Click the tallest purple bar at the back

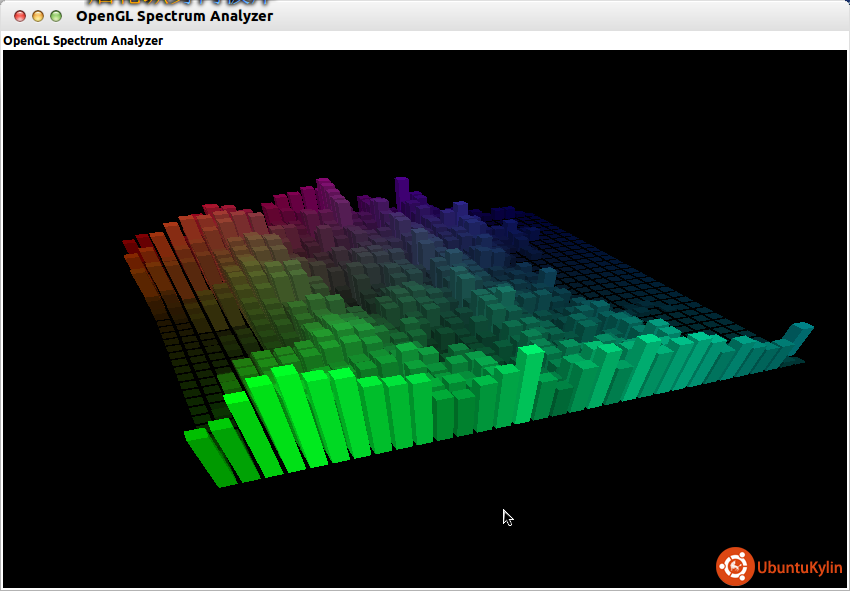tap(401, 192)
